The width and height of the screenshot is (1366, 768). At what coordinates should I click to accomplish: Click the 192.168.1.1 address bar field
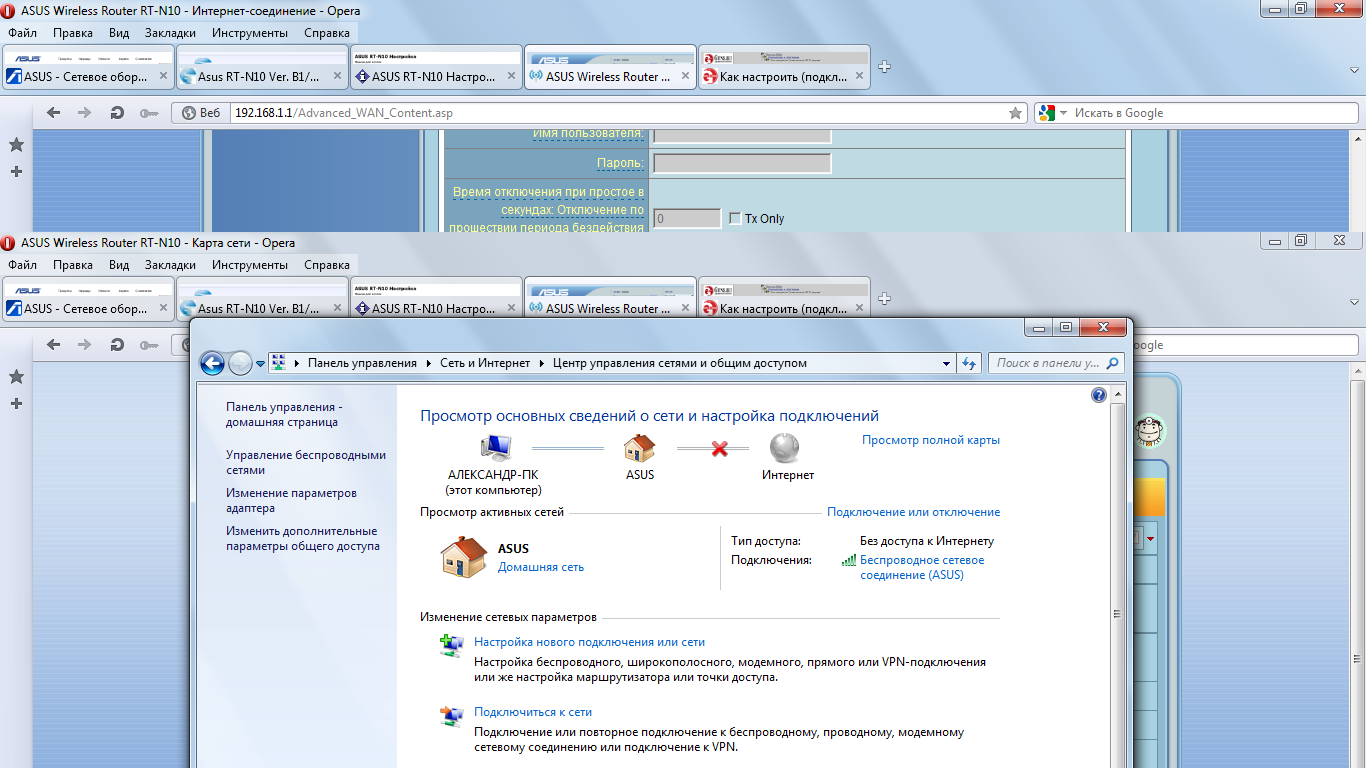(628, 113)
